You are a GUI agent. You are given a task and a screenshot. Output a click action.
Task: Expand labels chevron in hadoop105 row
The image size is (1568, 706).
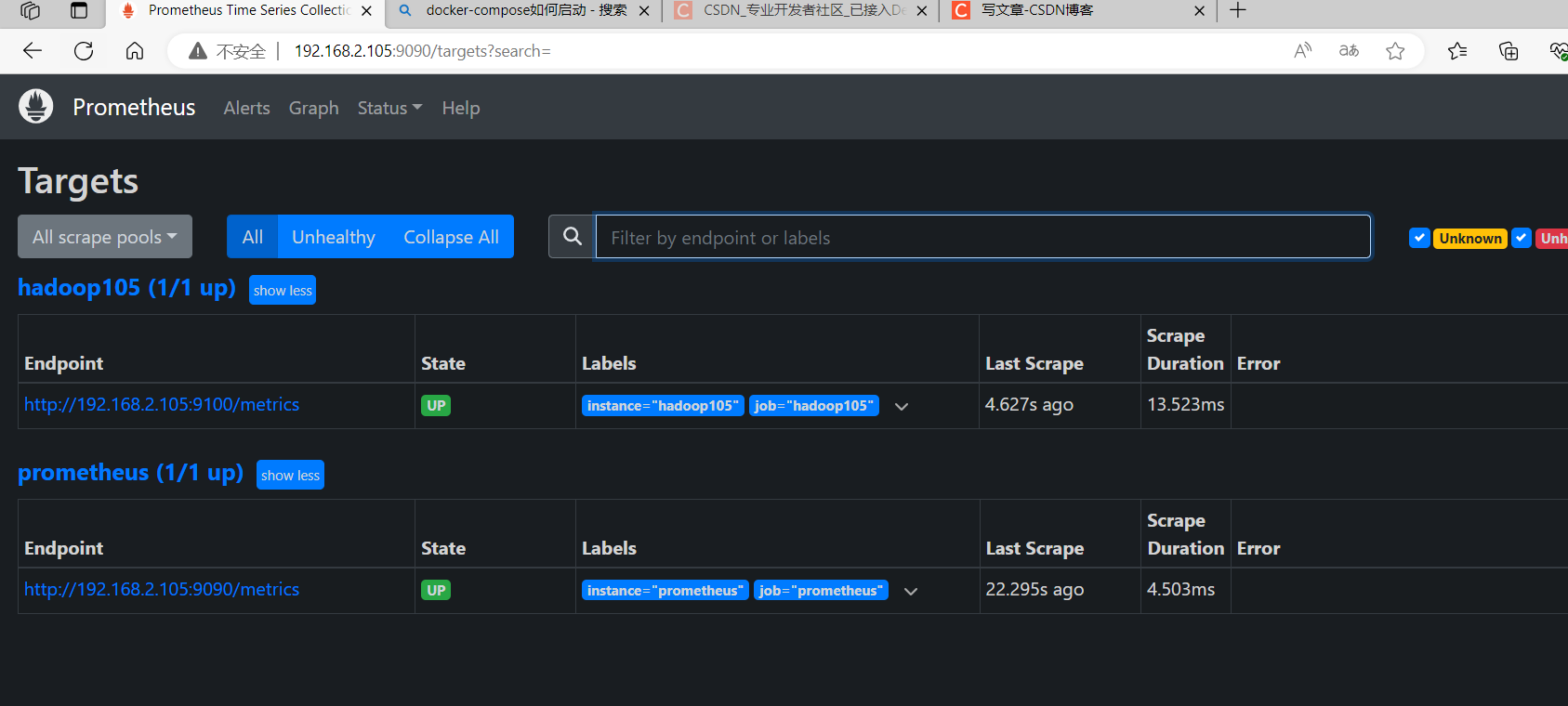pos(902,406)
